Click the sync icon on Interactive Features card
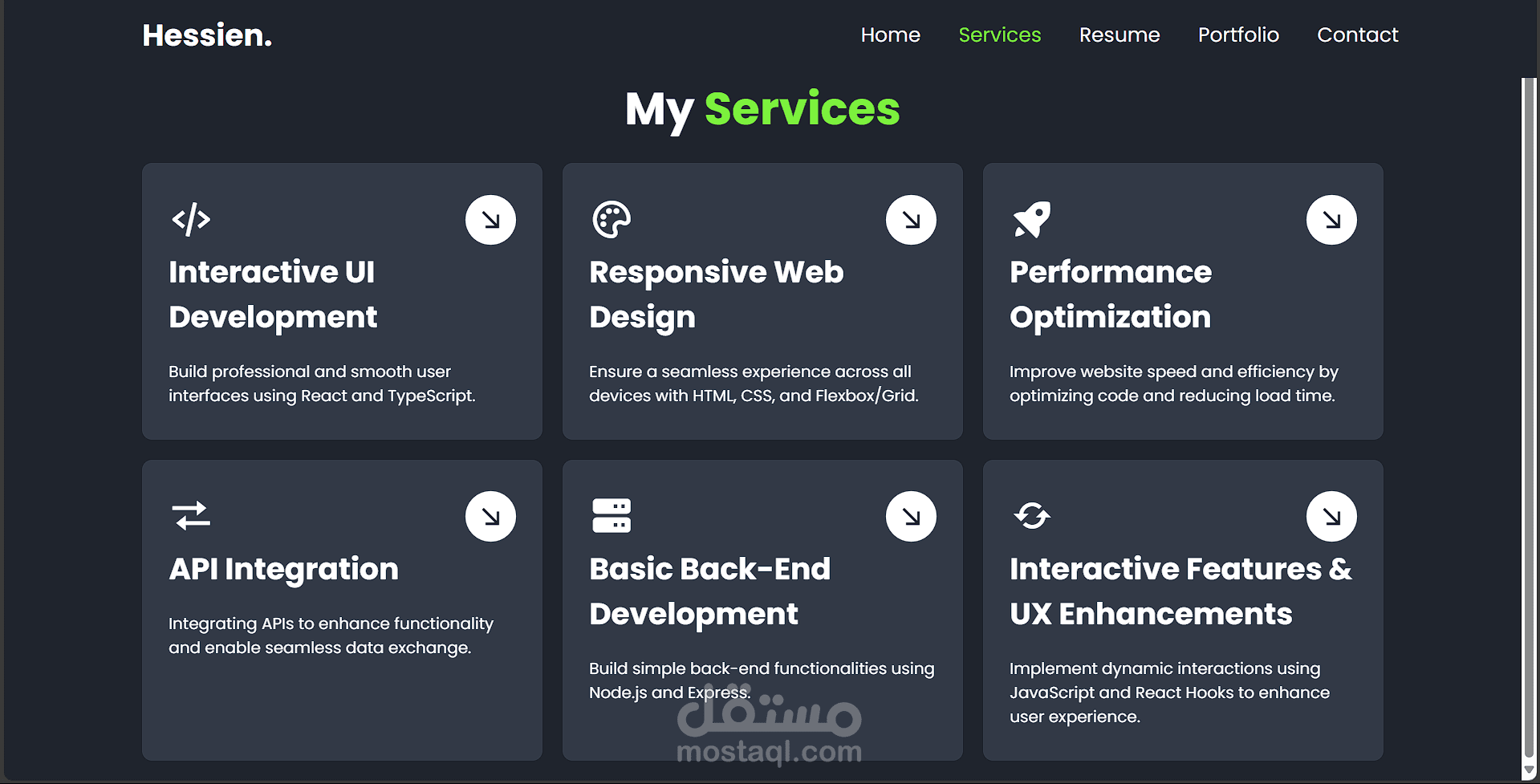 coord(1032,515)
